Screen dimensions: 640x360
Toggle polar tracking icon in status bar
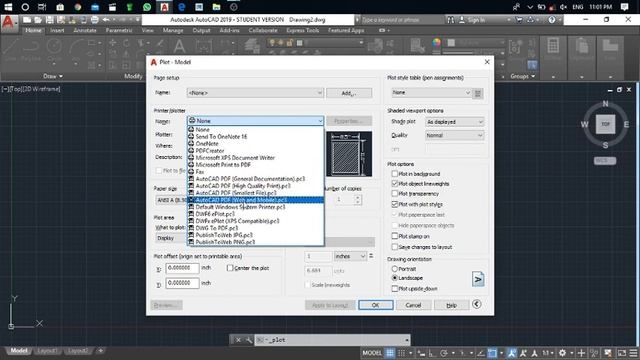click(x=444, y=353)
